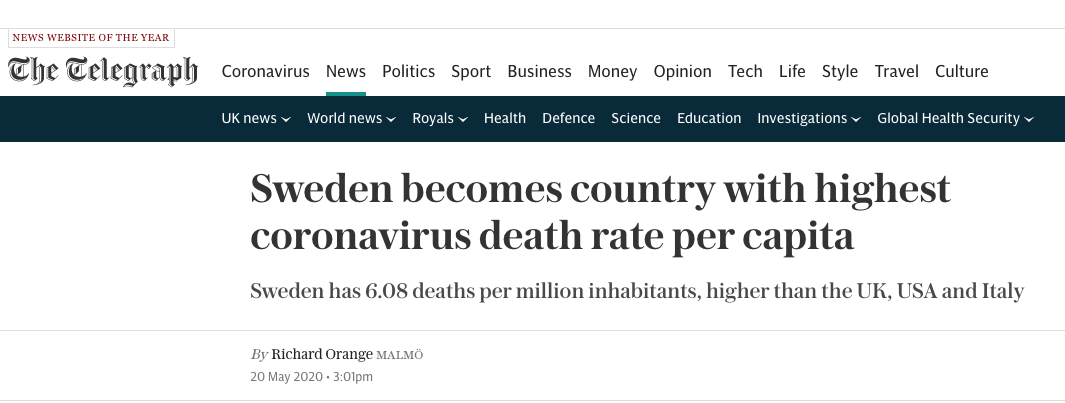Go to the Politics section
Screen dimensions: 1065x403
tap(408, 71)
